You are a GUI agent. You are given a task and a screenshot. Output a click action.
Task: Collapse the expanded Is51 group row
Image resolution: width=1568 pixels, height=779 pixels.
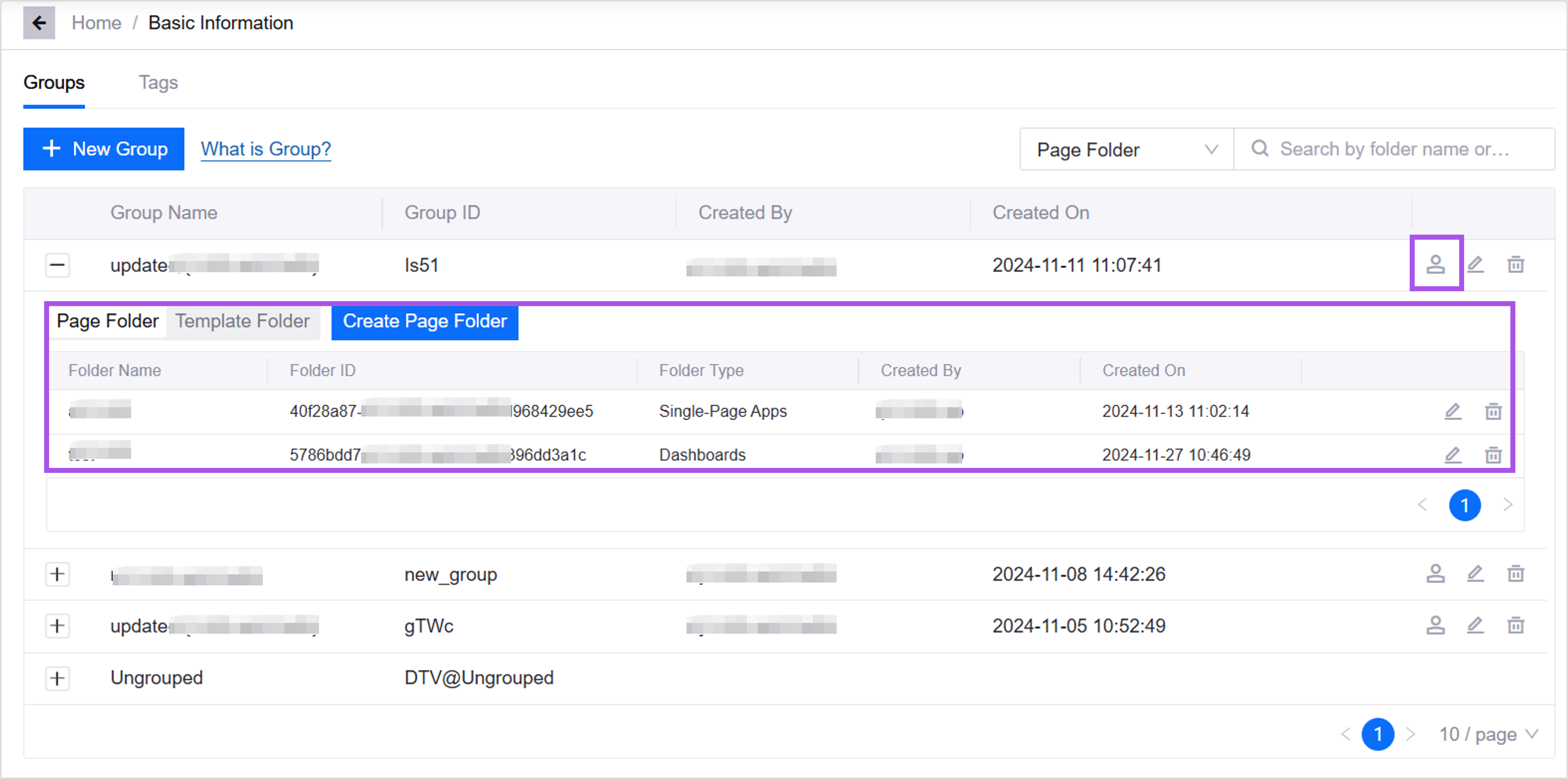pyautogui.click(x=57, y=265)
